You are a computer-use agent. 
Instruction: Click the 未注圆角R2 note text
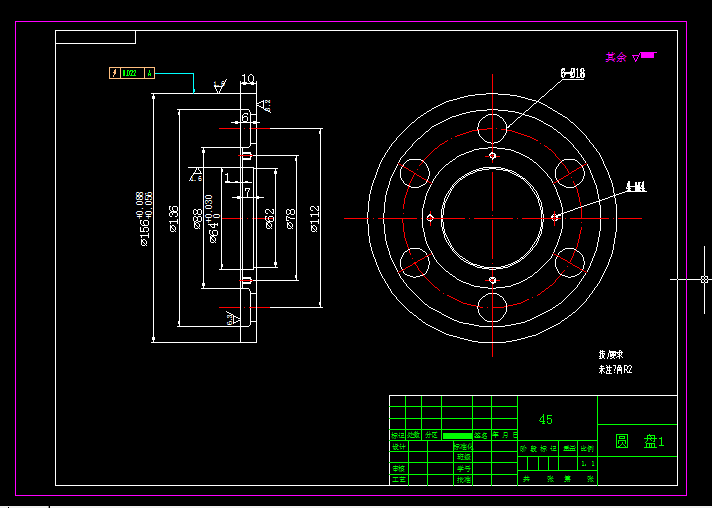click(x=615, y=370)
